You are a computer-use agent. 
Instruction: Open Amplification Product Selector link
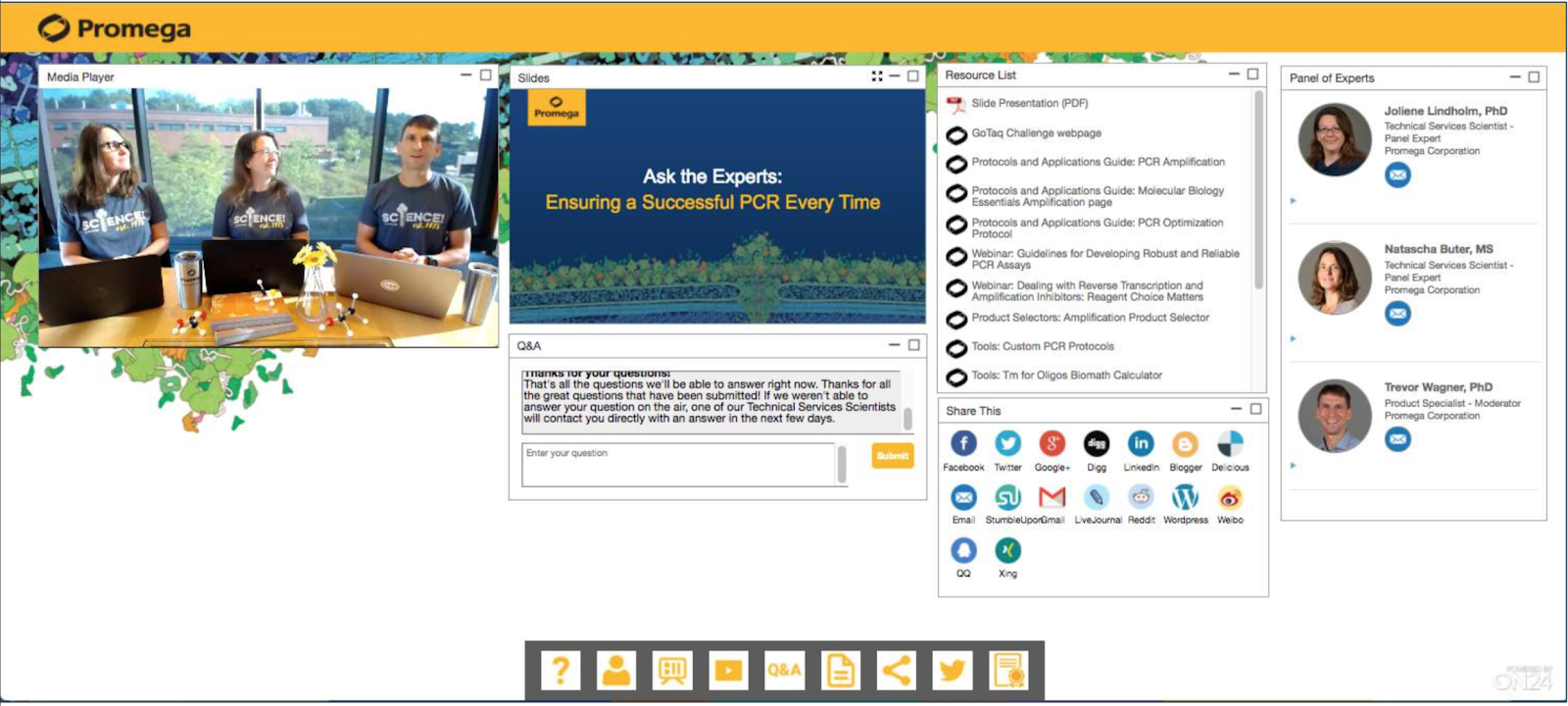tap(1090, 318)
